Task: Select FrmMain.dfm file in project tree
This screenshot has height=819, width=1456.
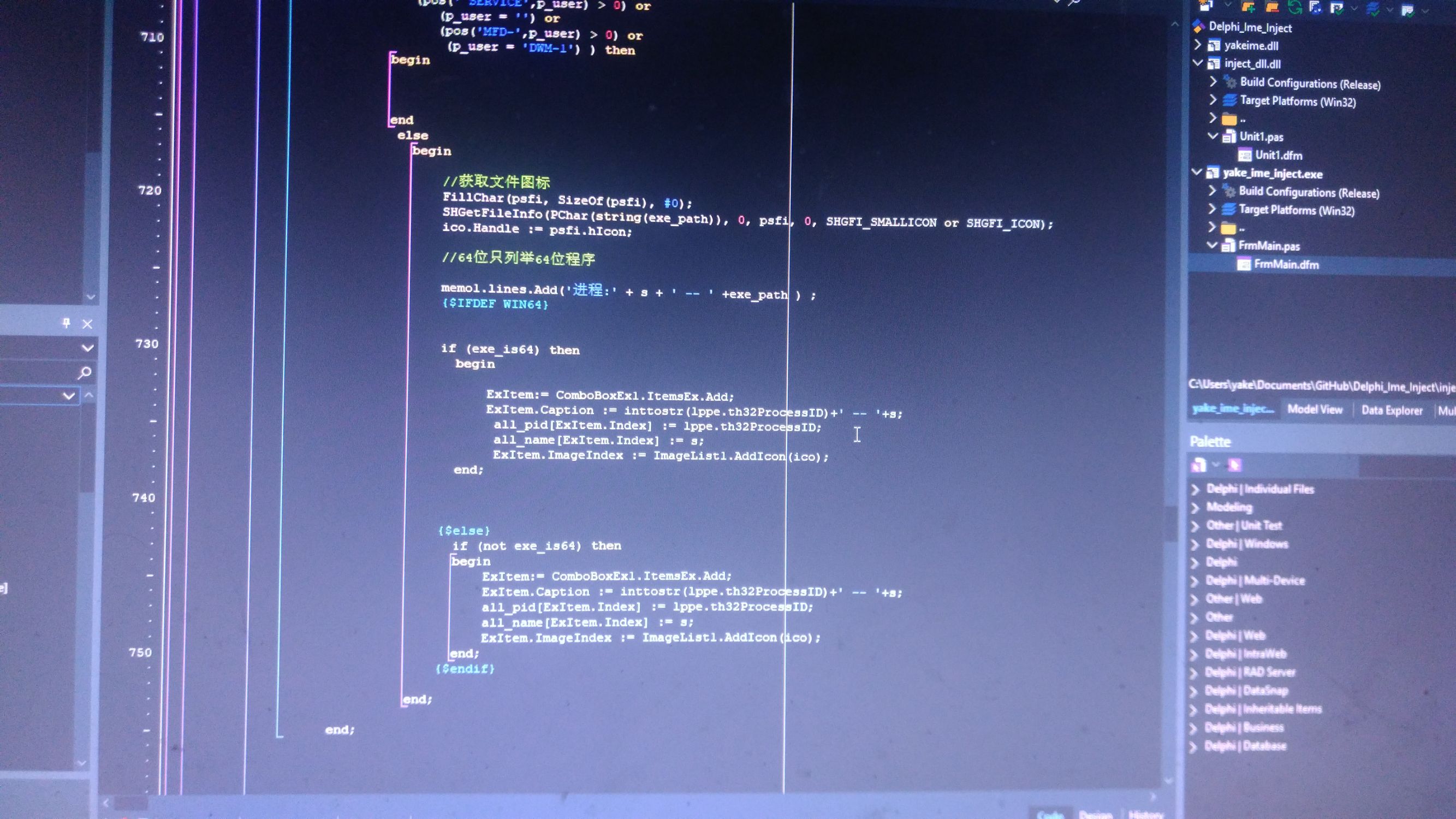Action: [x=1286, y=264]
